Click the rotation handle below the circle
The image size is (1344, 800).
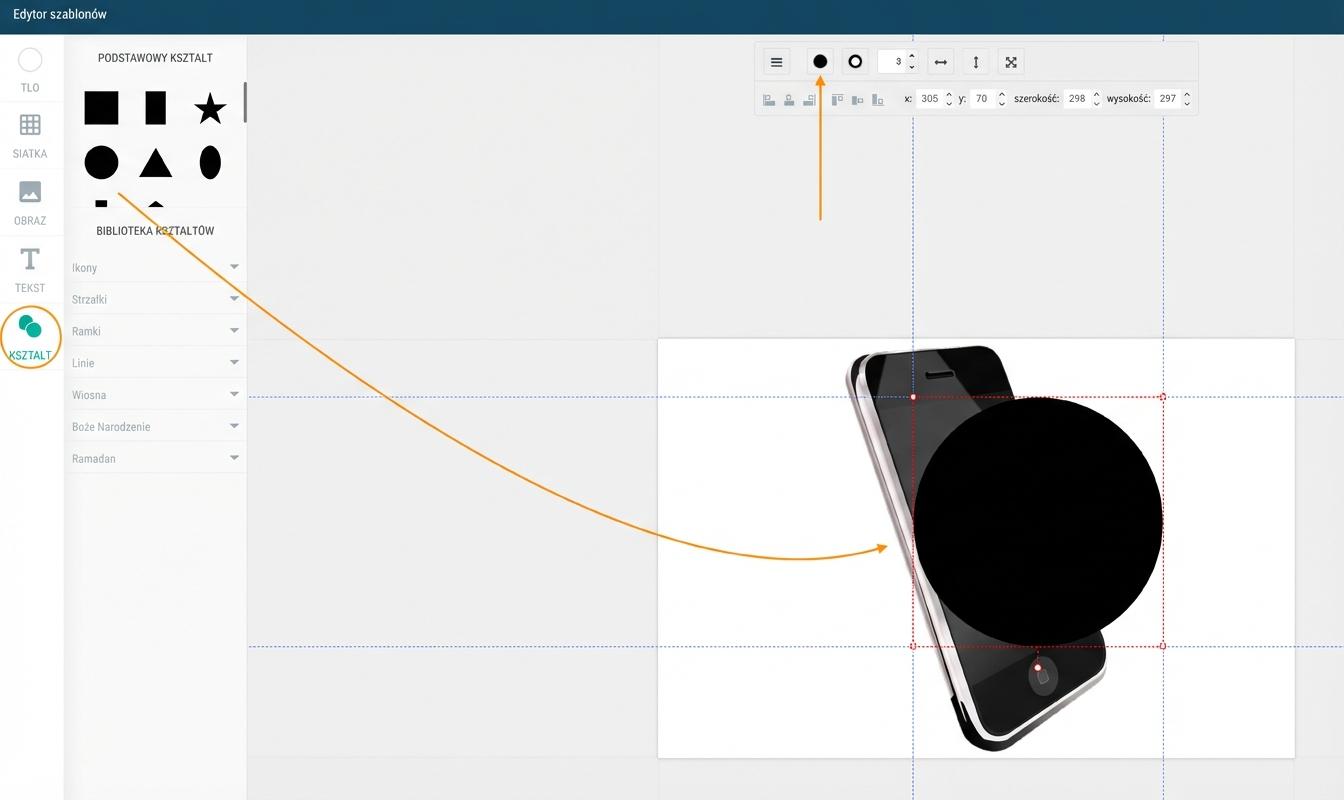(x=1038, y=667)
